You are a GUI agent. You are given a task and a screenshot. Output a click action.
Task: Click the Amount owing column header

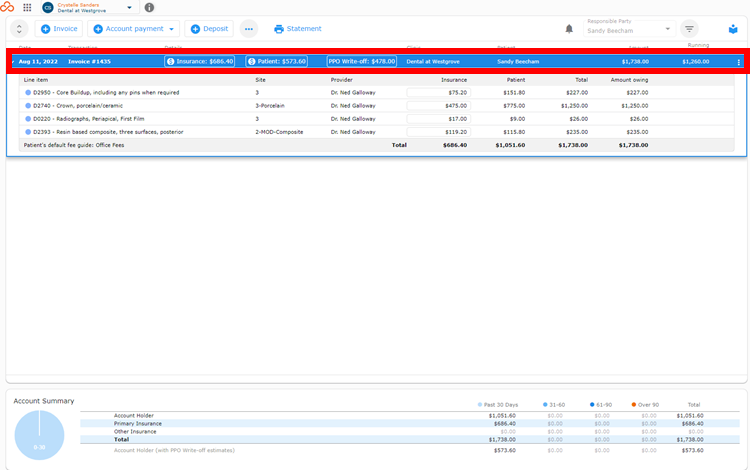click(629, 80)
